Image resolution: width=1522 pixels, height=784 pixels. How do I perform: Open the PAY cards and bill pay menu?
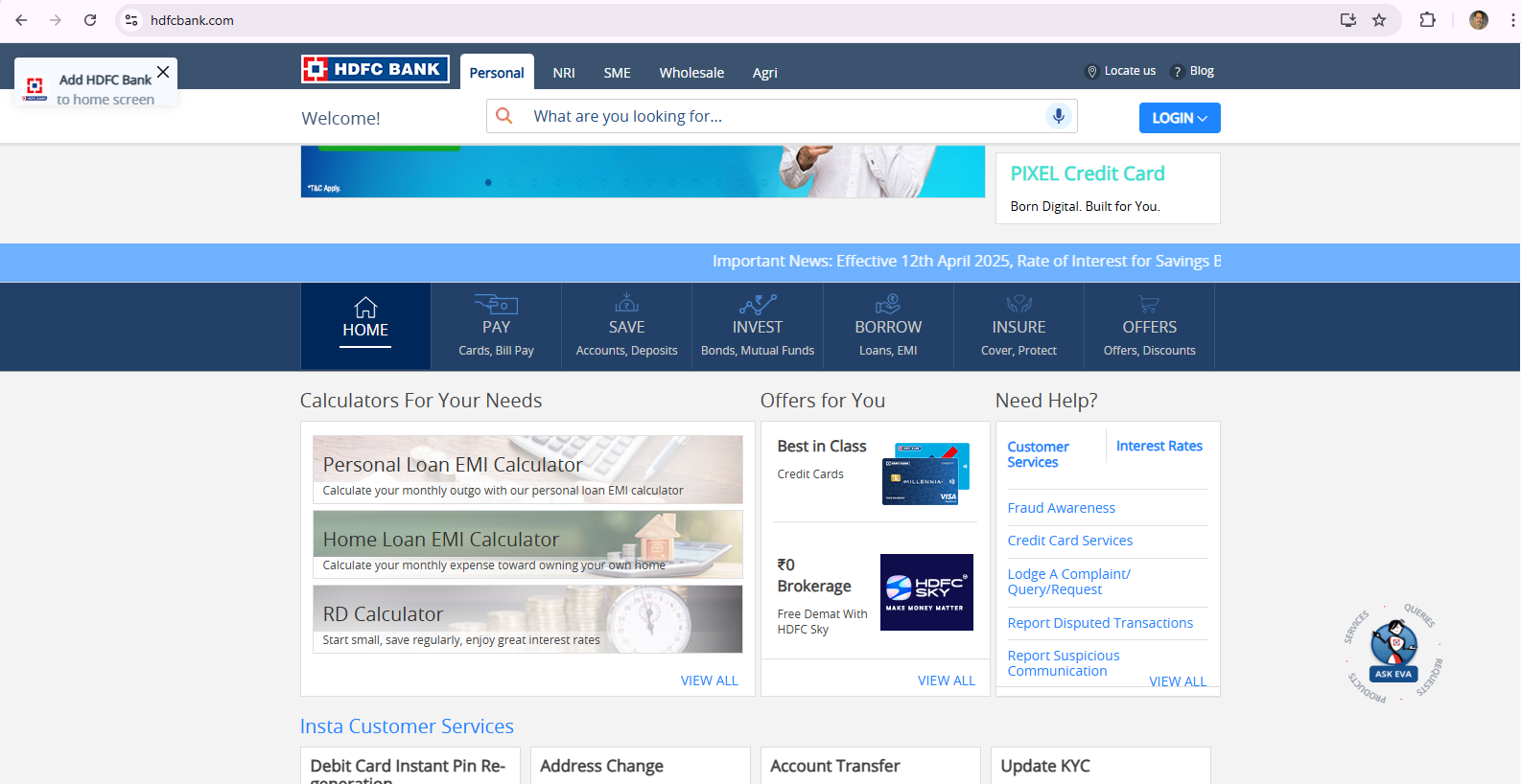click(496, 327)
